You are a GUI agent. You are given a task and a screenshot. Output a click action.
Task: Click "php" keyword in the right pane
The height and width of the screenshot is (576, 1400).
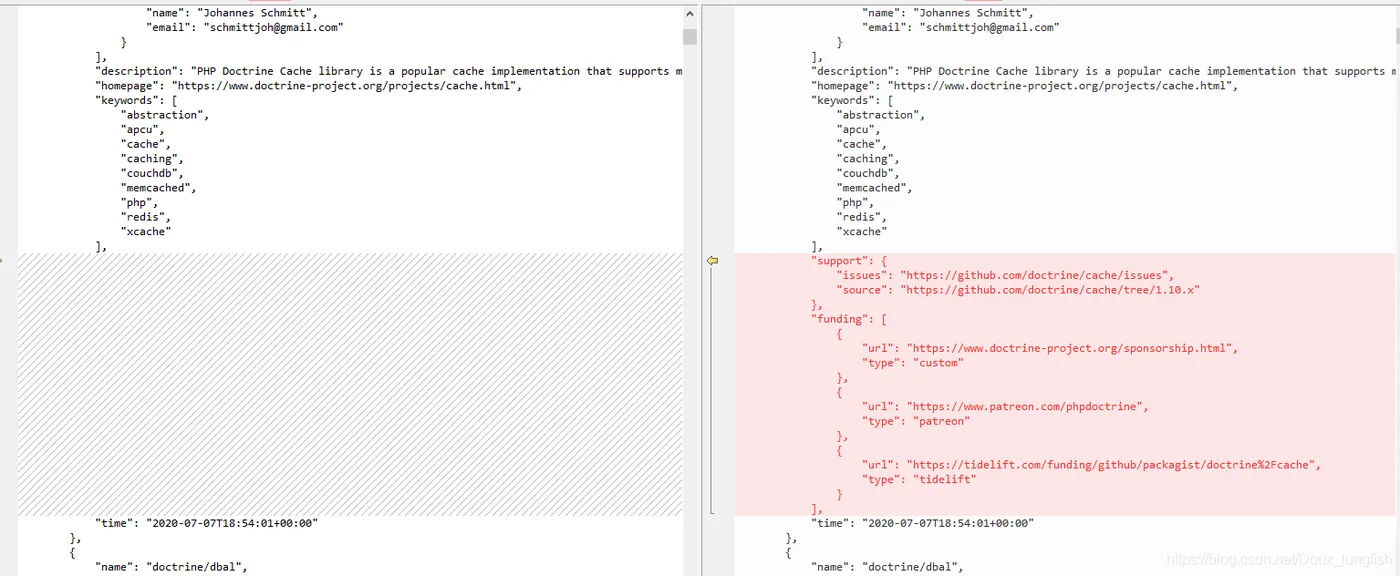click(x=857, y=202)
